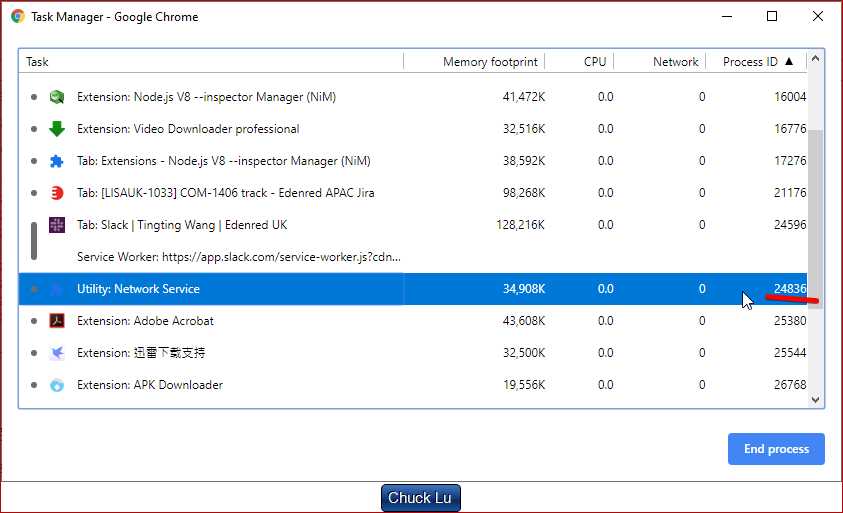End the selected process with End process
The width and height of the screenshot is (843, 513).
coord(776,449)
